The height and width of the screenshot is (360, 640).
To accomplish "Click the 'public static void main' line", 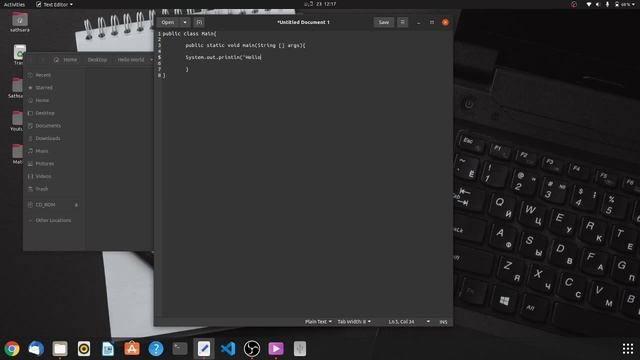I will point(245,45).
